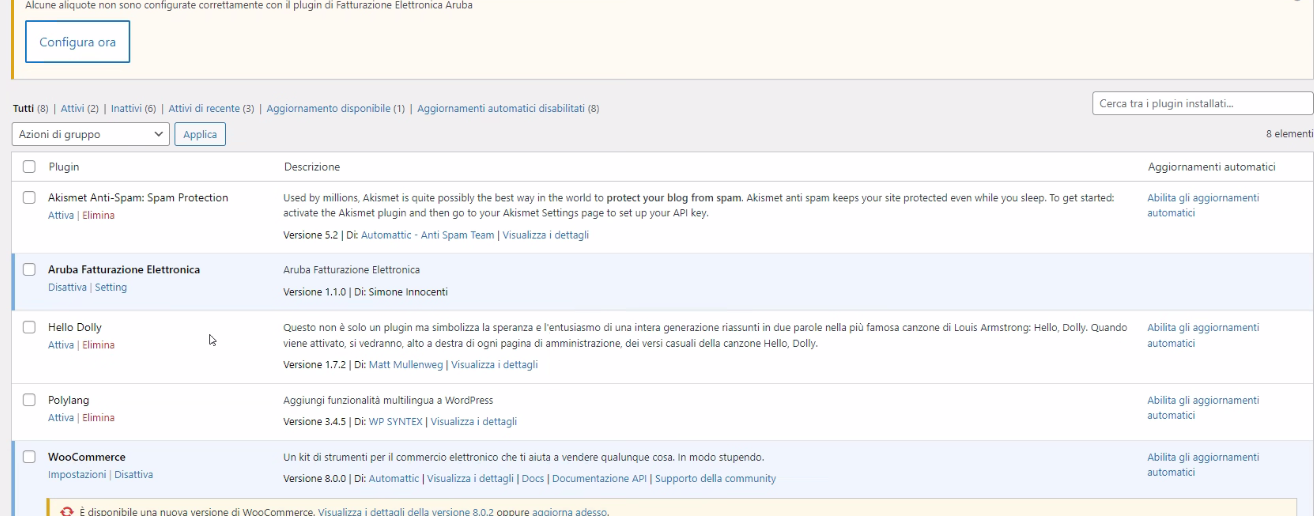Check the Hello Dolly plugin checkbox
1314x516 pixels.
[x=29, y=327]
